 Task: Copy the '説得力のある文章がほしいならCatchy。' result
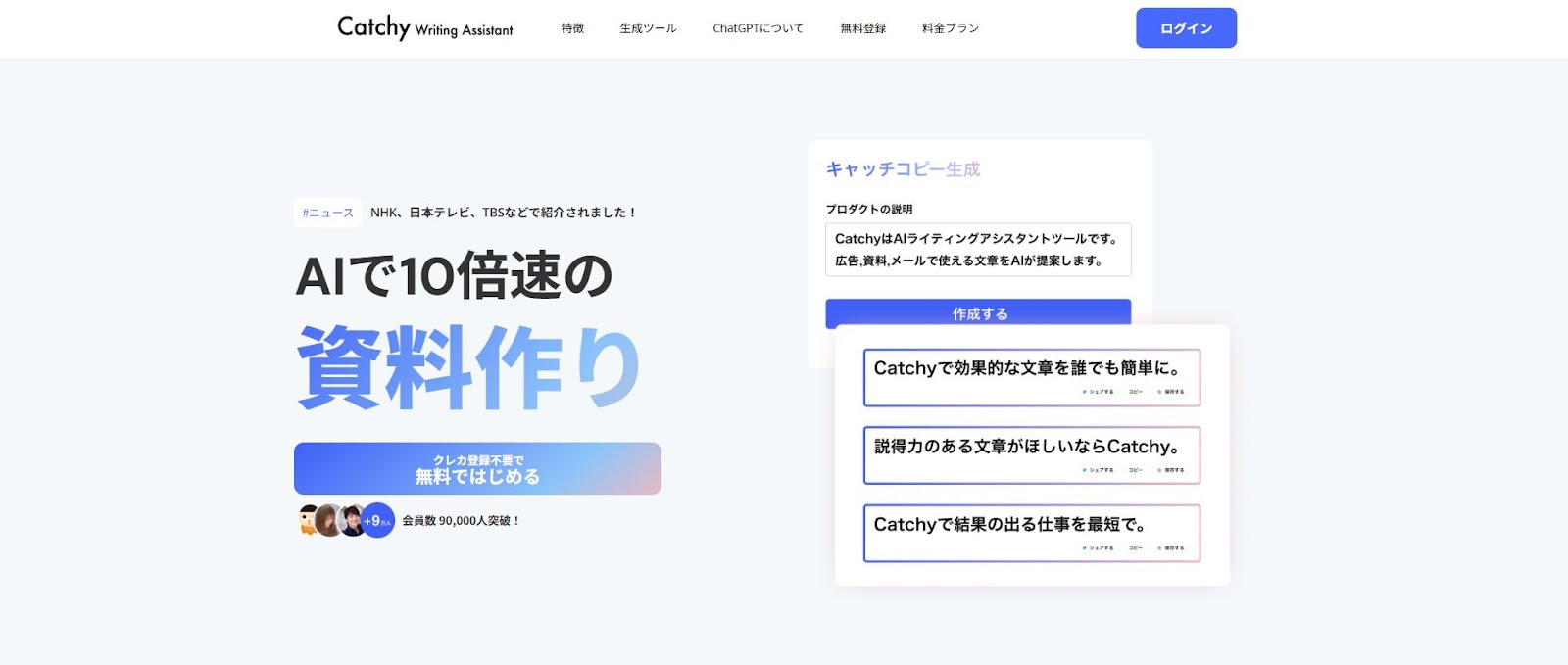(x=1135, y=470)
